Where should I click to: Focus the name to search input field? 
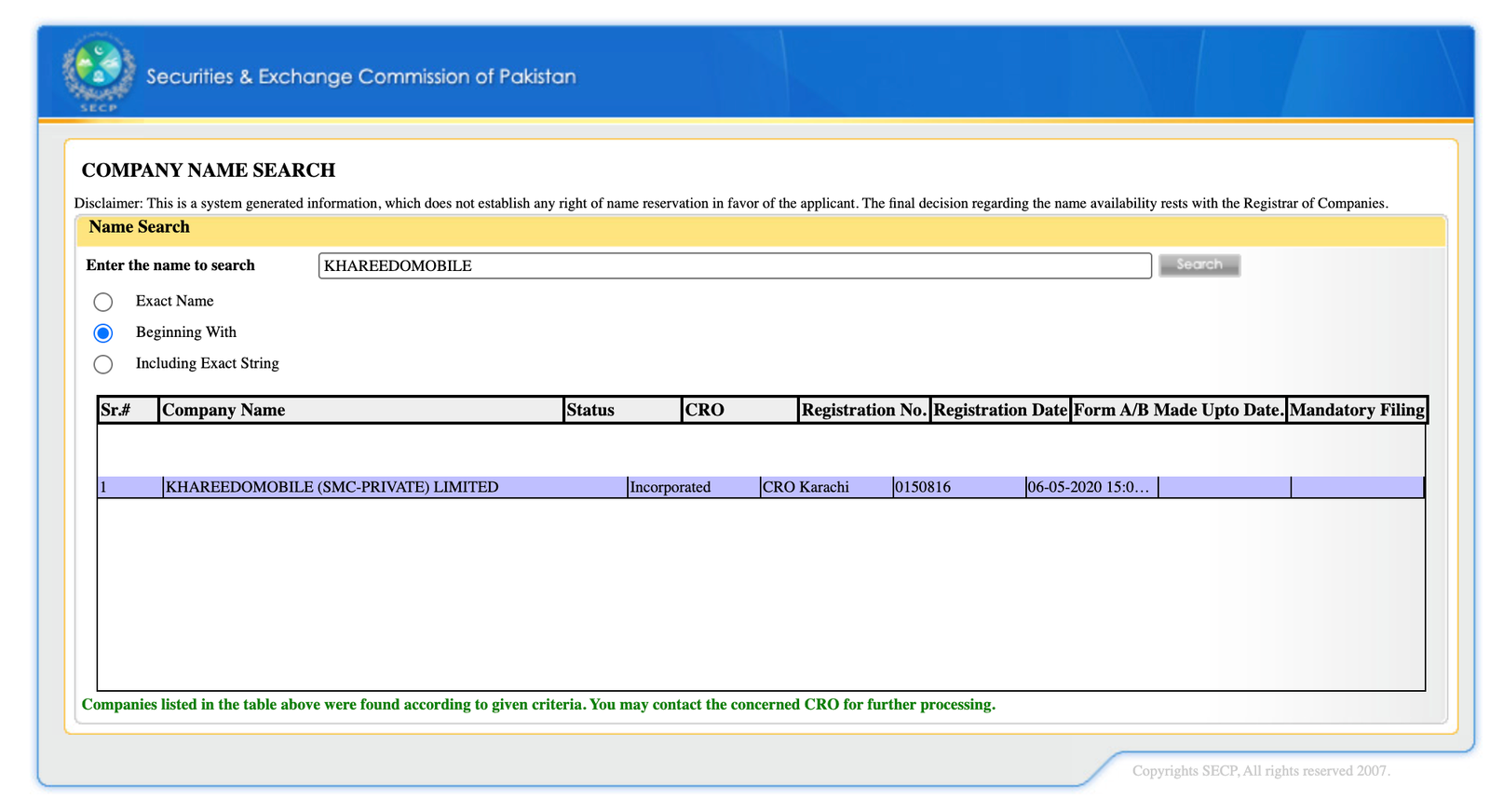pos(735,265)
